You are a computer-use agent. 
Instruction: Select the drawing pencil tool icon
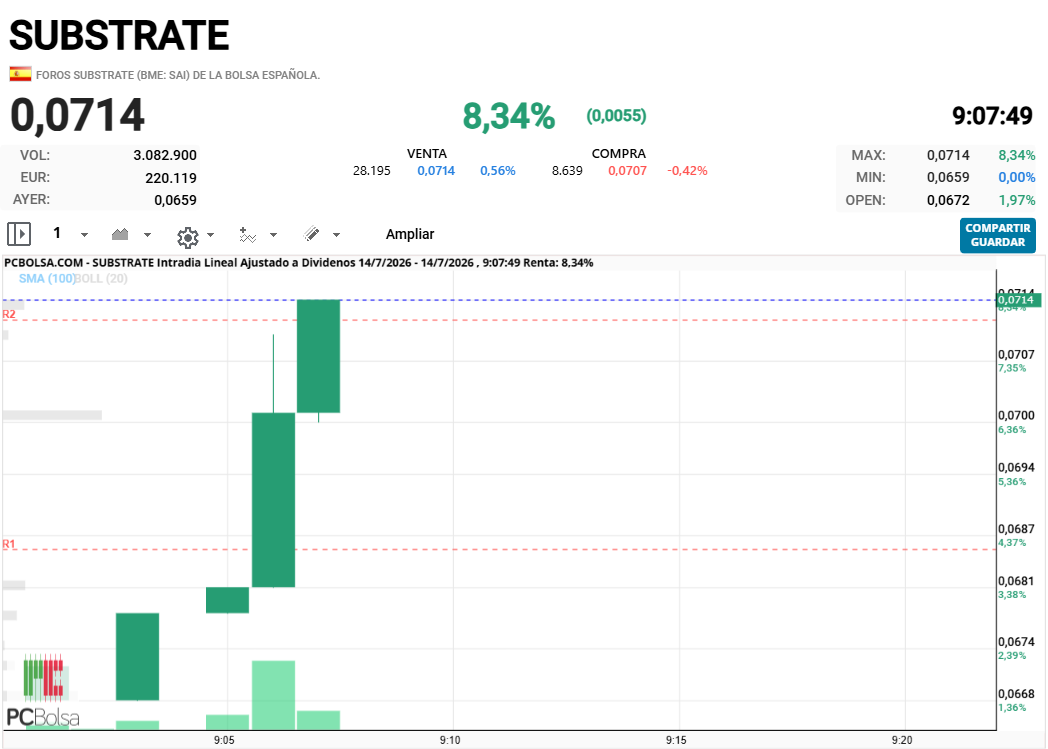pos(311,234)
